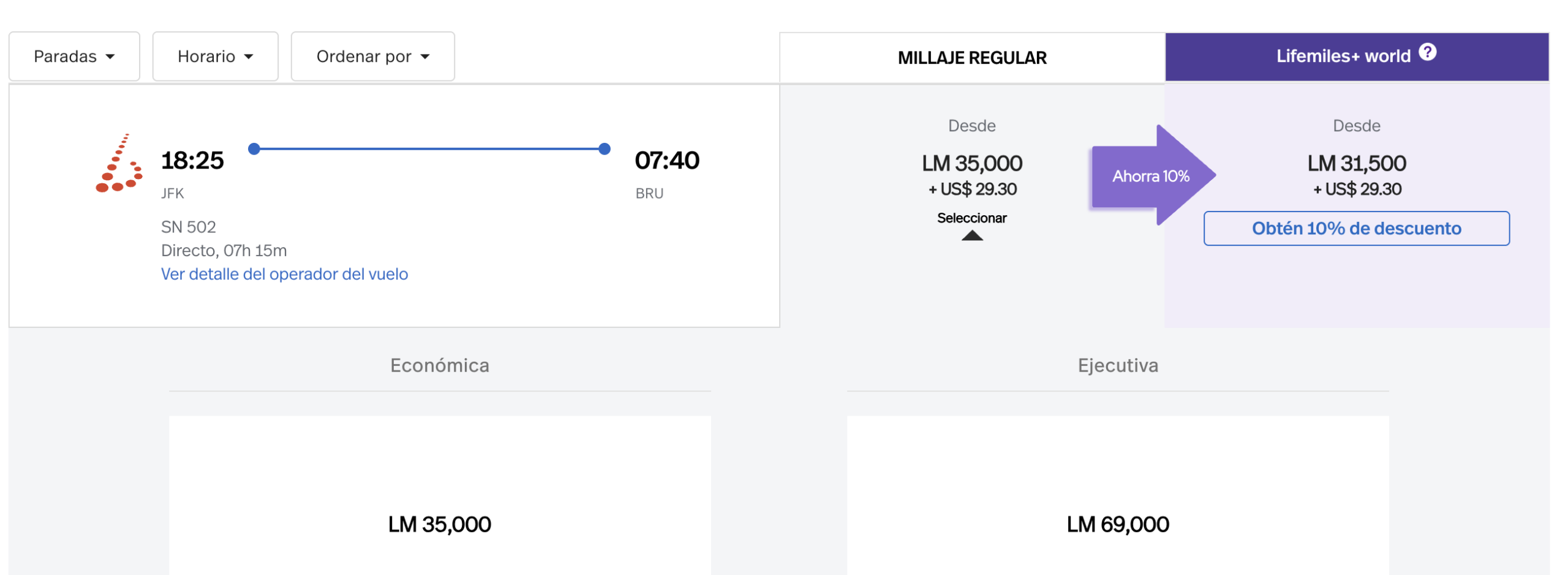Click the Brussels Airlines logo
Viewport: 1568px width, 575px height.
[x=119, y=164]
